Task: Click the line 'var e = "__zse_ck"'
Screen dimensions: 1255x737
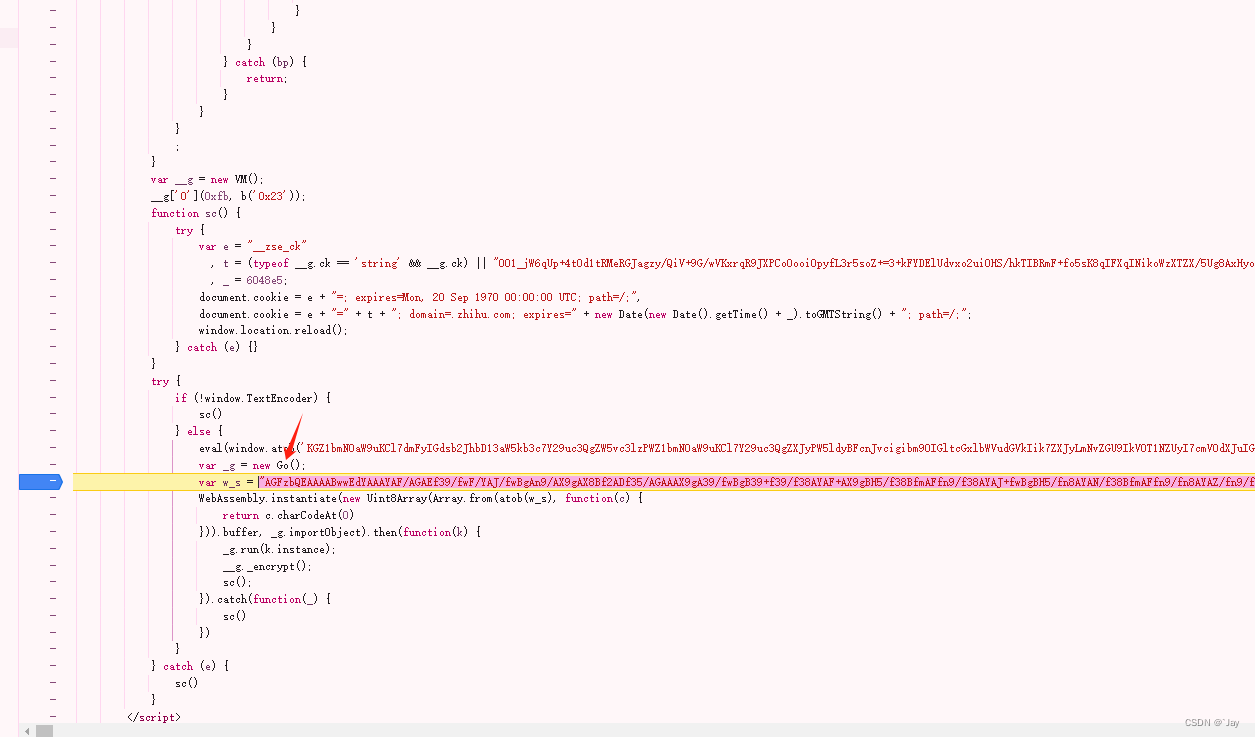Action: [252, 246]
